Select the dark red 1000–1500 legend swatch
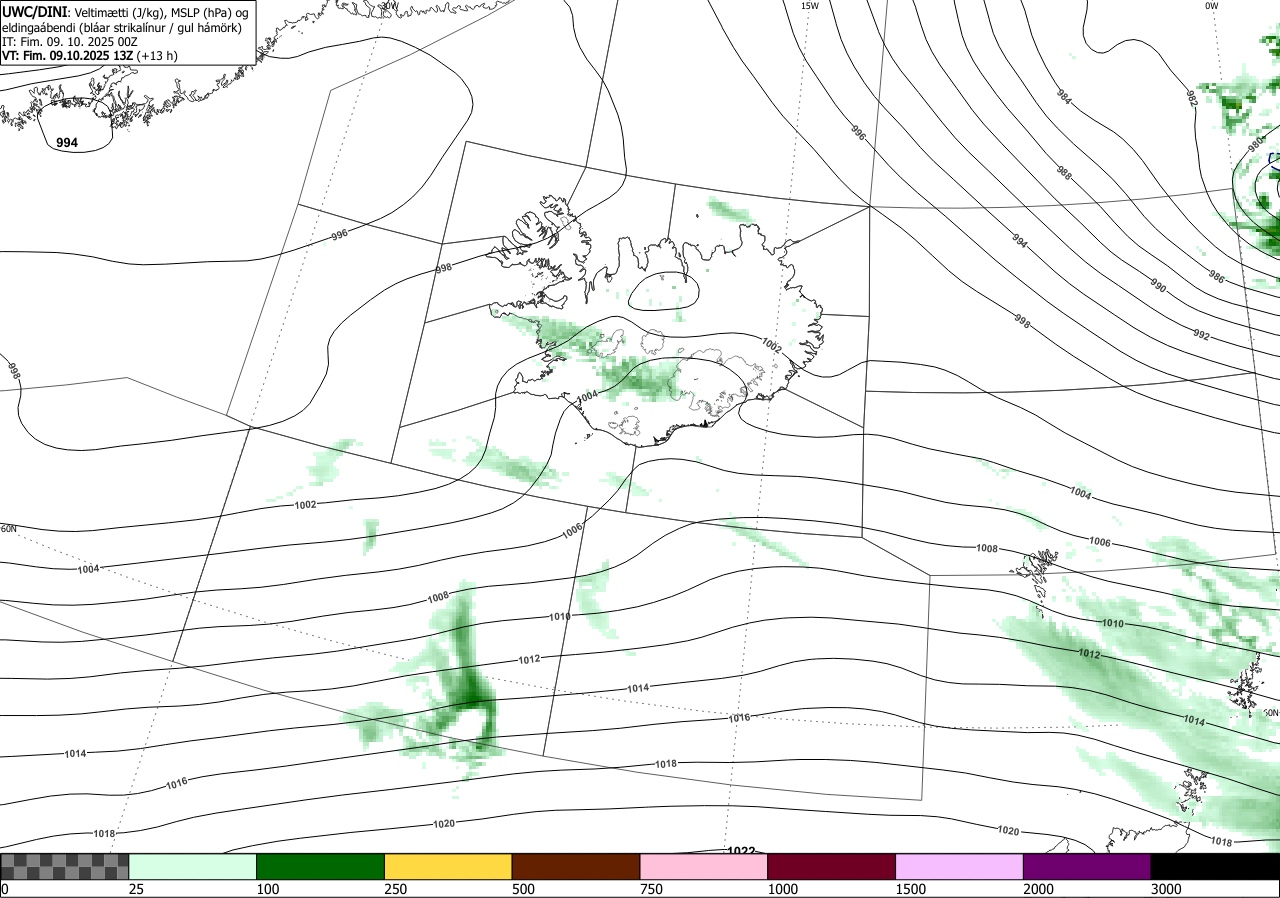 pyautogui.click(x=832, y=866)
